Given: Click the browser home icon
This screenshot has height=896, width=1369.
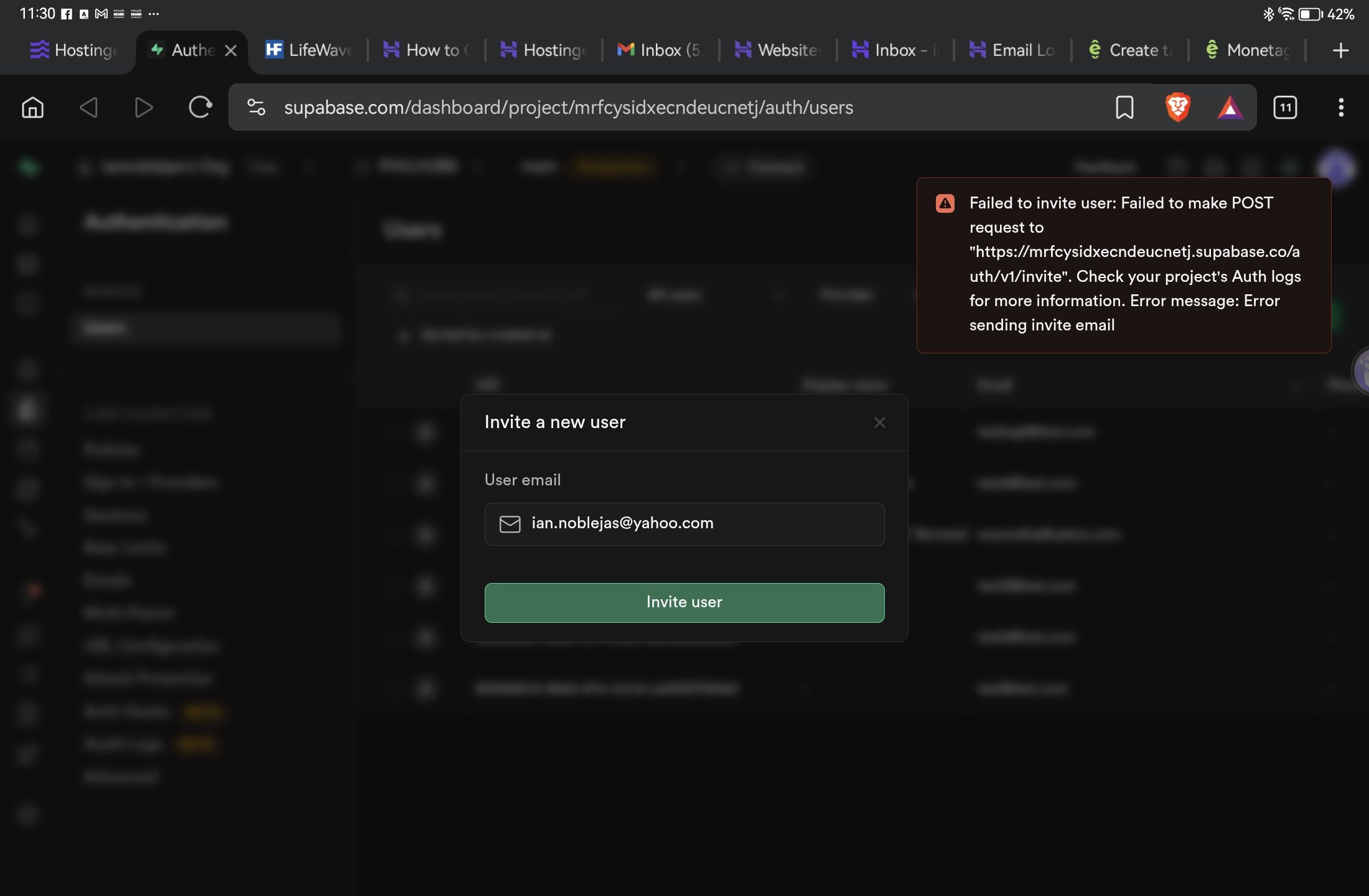Looking at the screenshot, I should (x=32, y=108).
